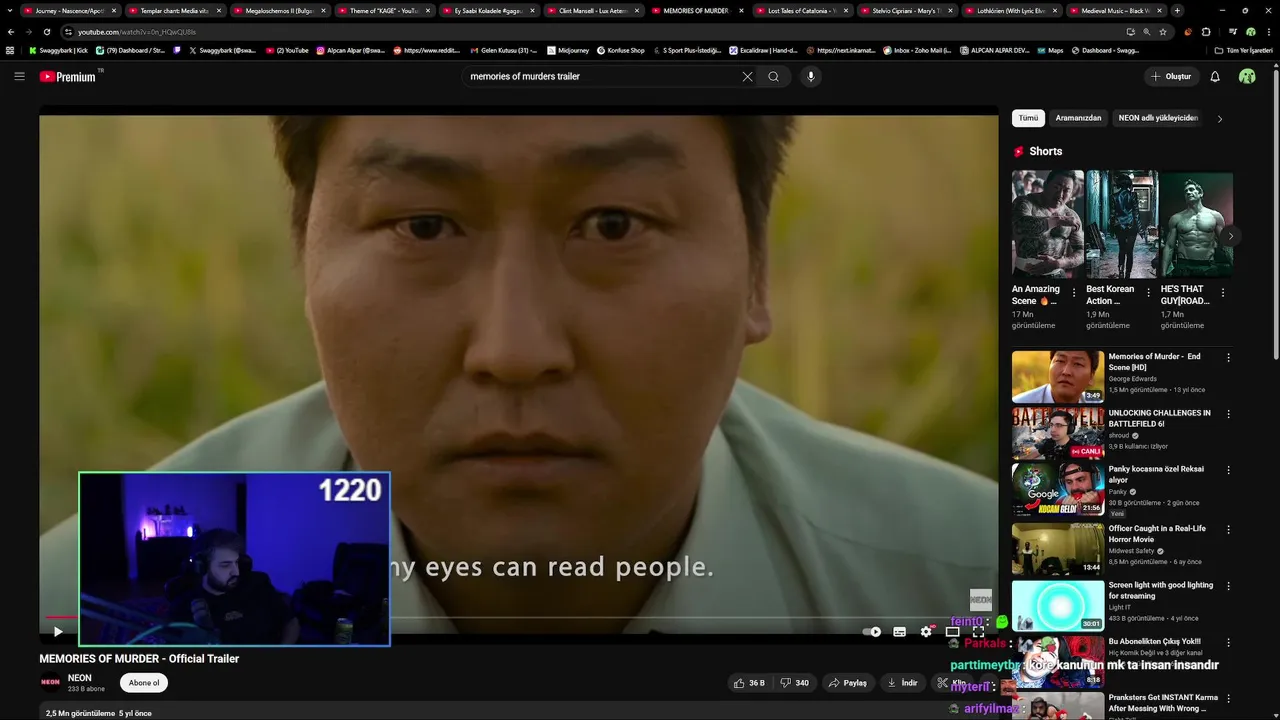
Task: Open the Maps bookmark
Action: [x=1049, y=50]
